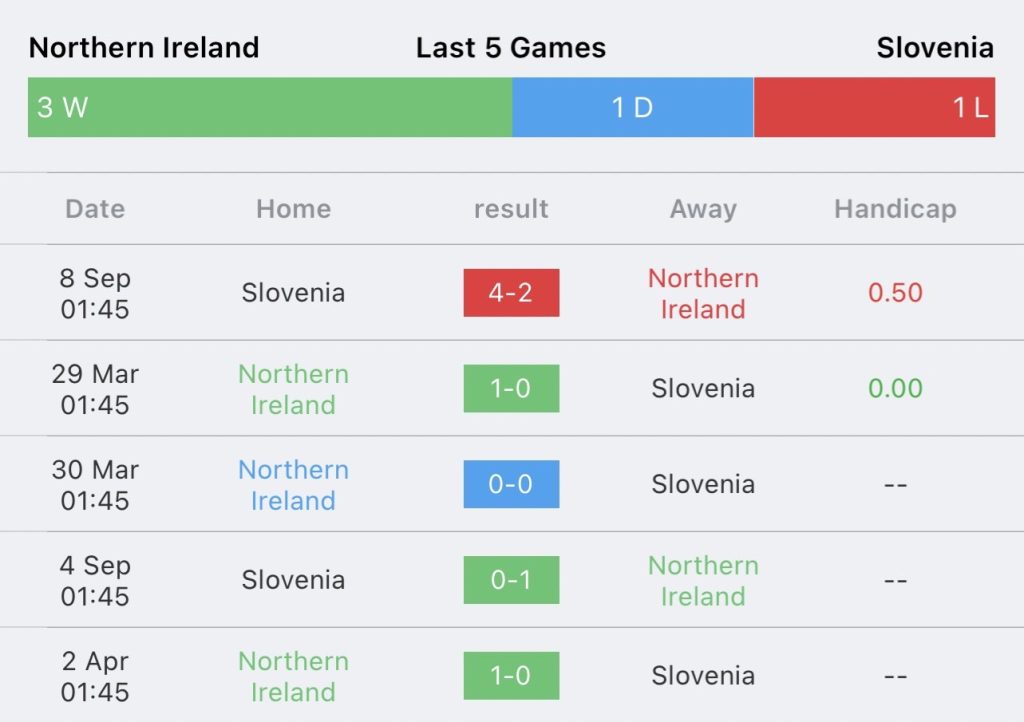Open the blue 0-0 result badge

(x=511, y=484)
